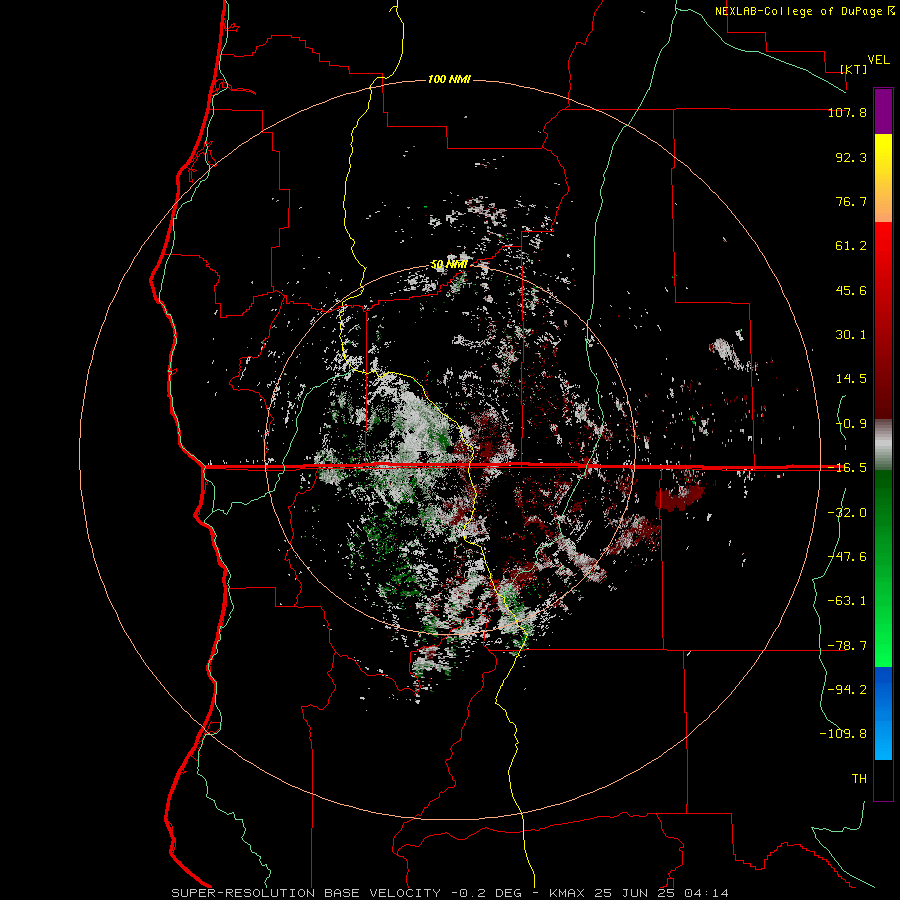900x900 pixels.
Task: Select the 76.7 velocity scale value
Action: point(851,201)
